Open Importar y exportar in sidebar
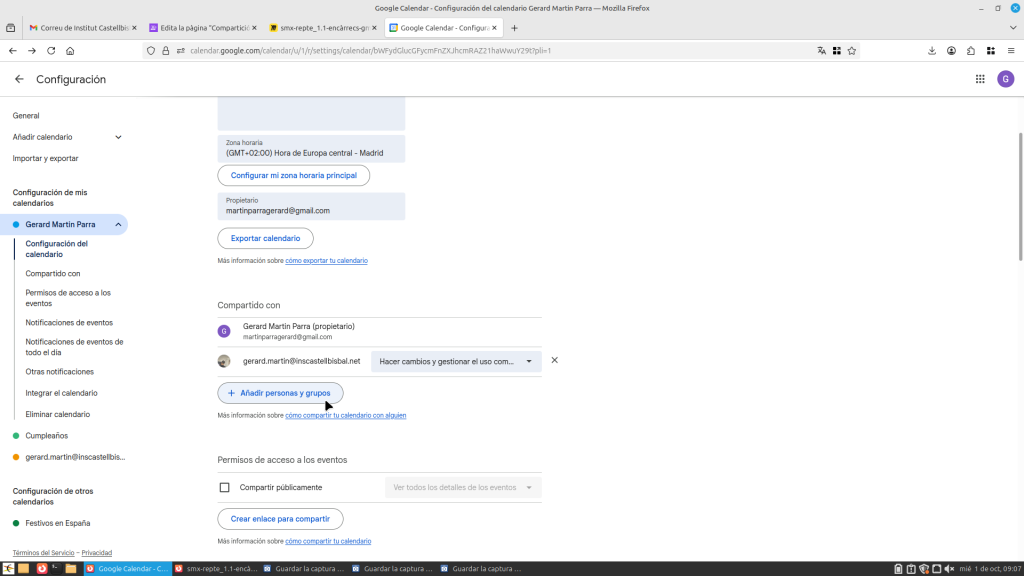 click(x=45, y=158)
